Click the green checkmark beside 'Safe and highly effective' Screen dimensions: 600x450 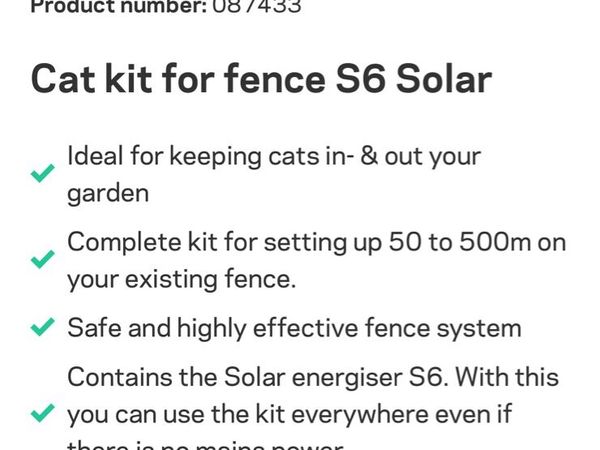pyautogui.click(x=42, y=327)
